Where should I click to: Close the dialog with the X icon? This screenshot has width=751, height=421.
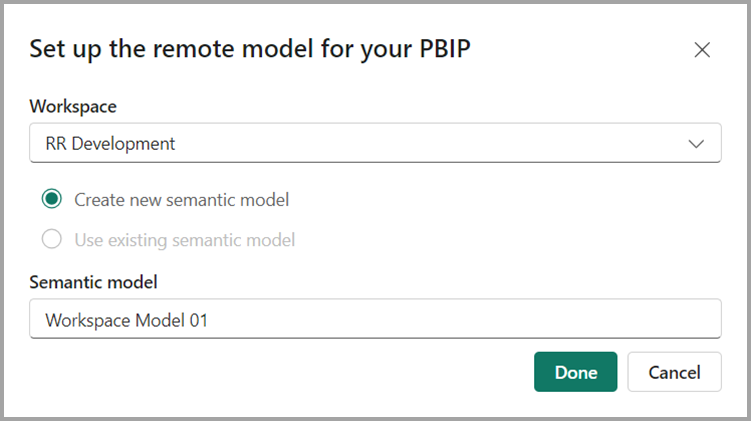(702, 50)
